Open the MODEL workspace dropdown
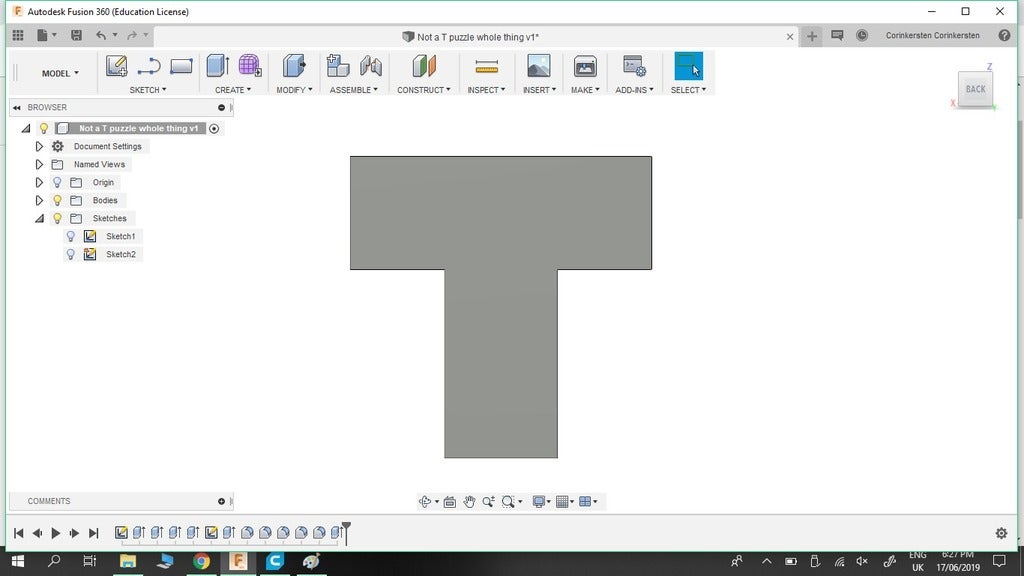The width and height of the screenshot is (1024, 576). (60, 73)
